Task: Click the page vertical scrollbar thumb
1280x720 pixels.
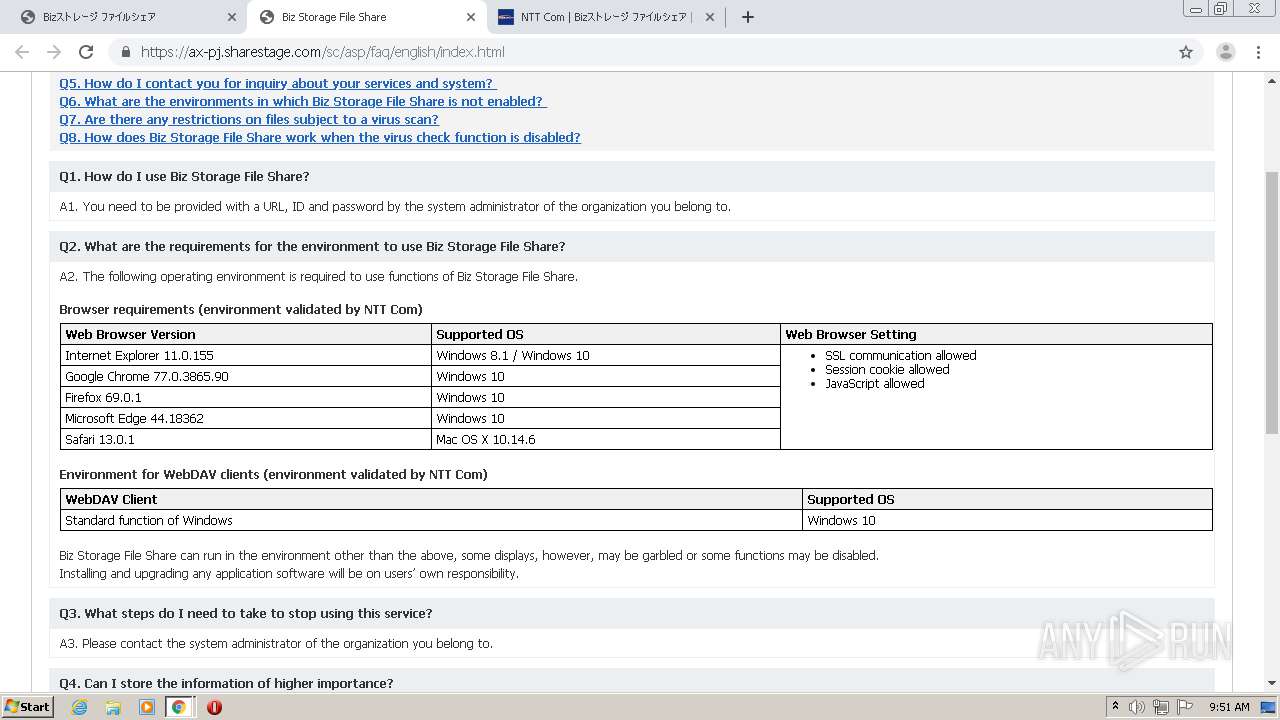Action: 1272,302
